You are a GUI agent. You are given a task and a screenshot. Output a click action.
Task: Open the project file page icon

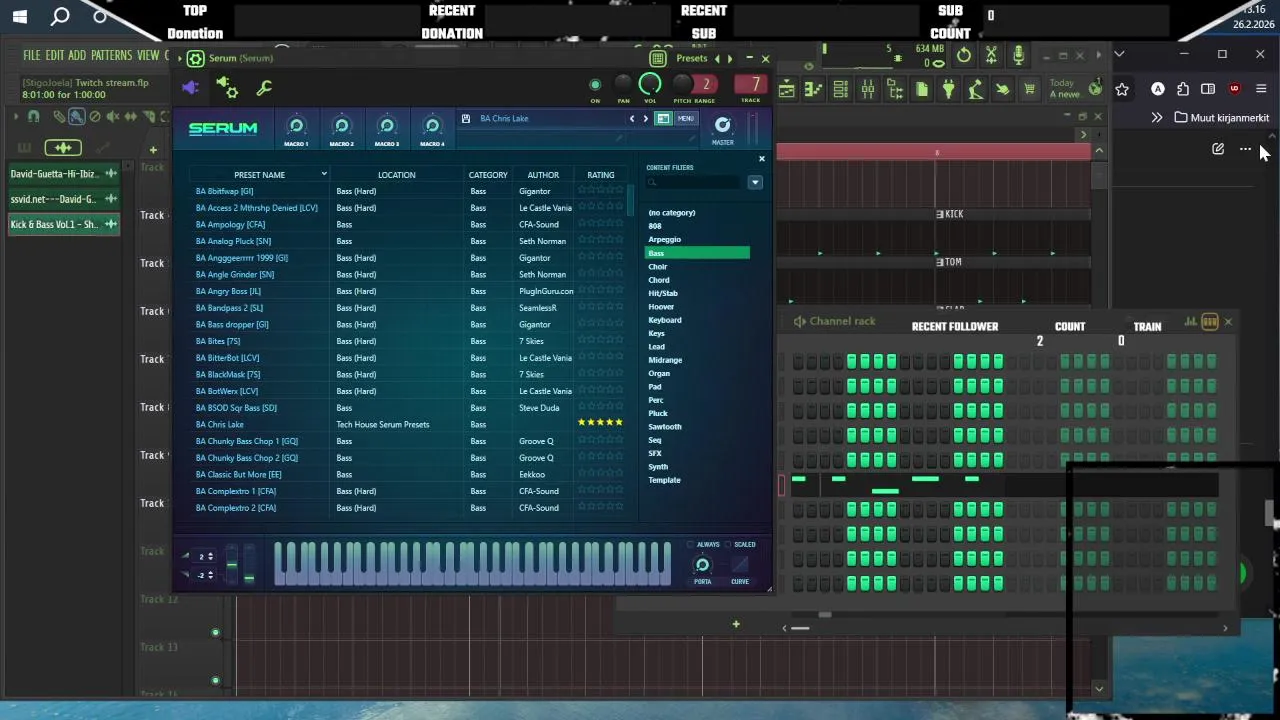point(922,90)
